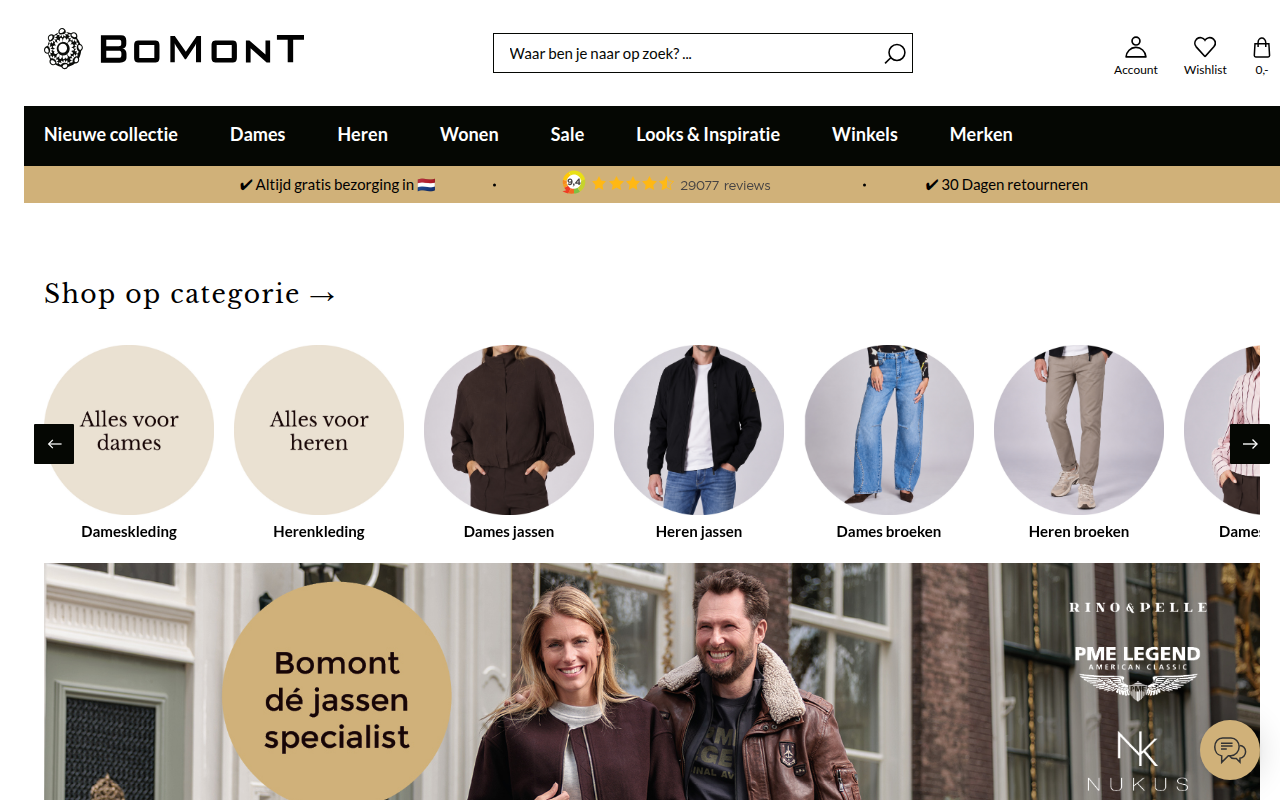Viewport: 1280px width, 800px height.
Task: Click the 'Bomont dé jassen specialist' badge
Action: (x=337, y=697)
